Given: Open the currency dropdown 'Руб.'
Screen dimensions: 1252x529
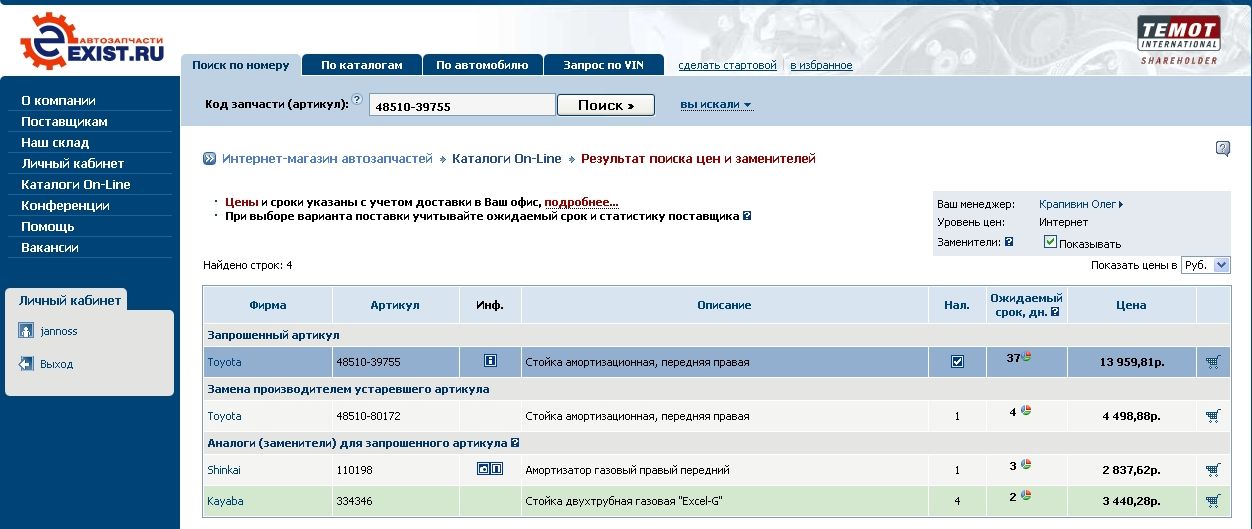Looking at the screenshot, I should pos(1205,265).
